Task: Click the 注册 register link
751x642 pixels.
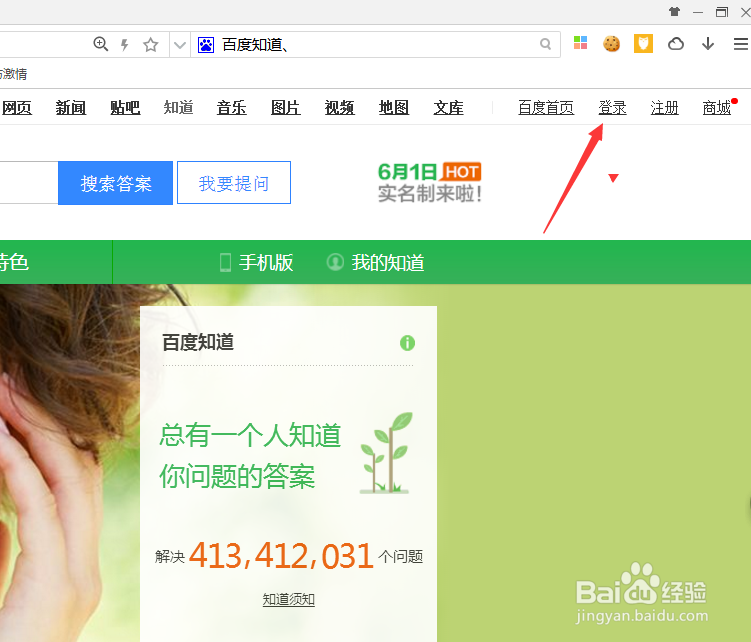Action: (665, 107)
